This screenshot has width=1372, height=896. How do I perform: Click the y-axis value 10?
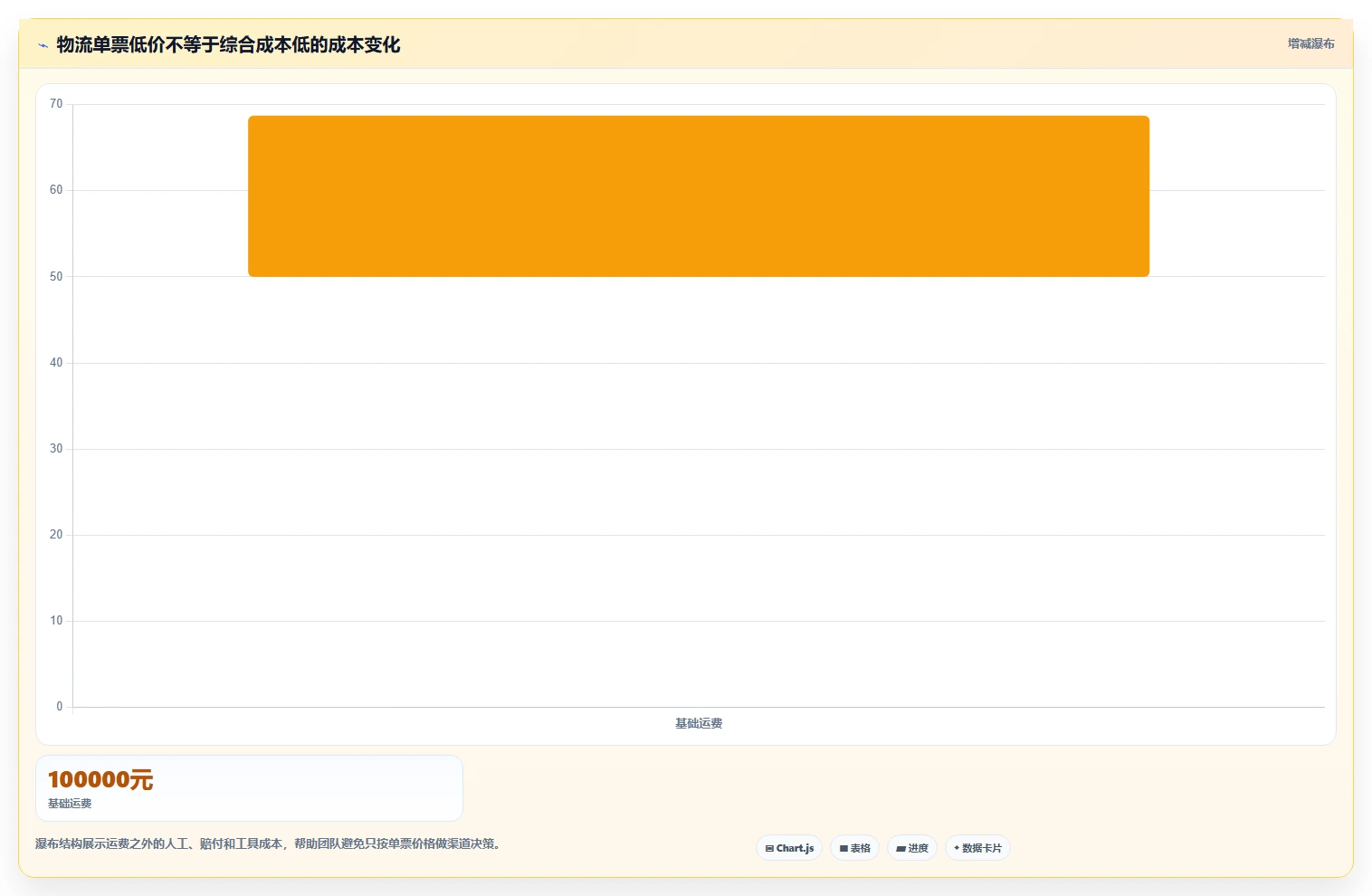point(56,621)
